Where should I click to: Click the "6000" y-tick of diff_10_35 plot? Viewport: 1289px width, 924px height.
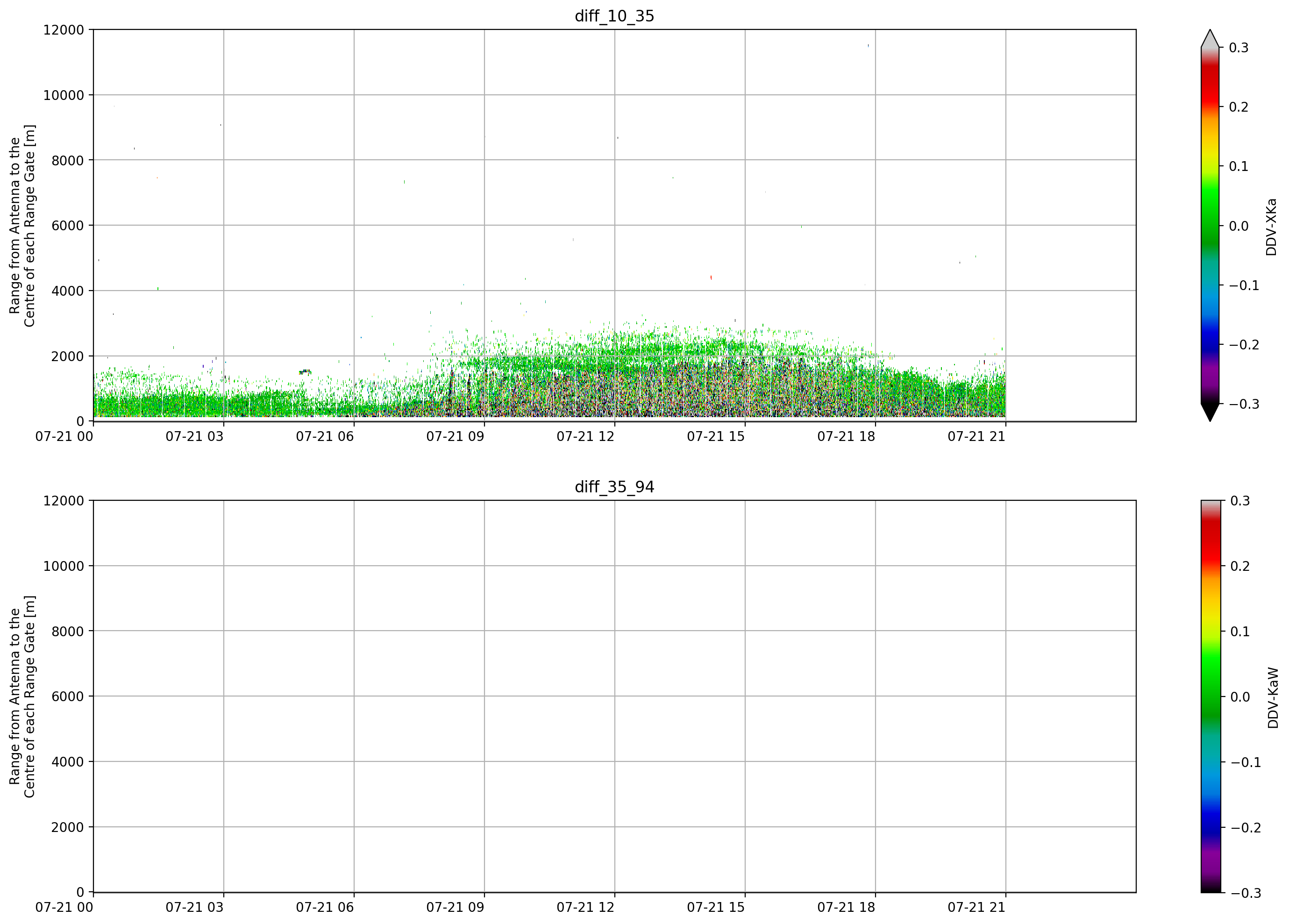coord(68,226)
